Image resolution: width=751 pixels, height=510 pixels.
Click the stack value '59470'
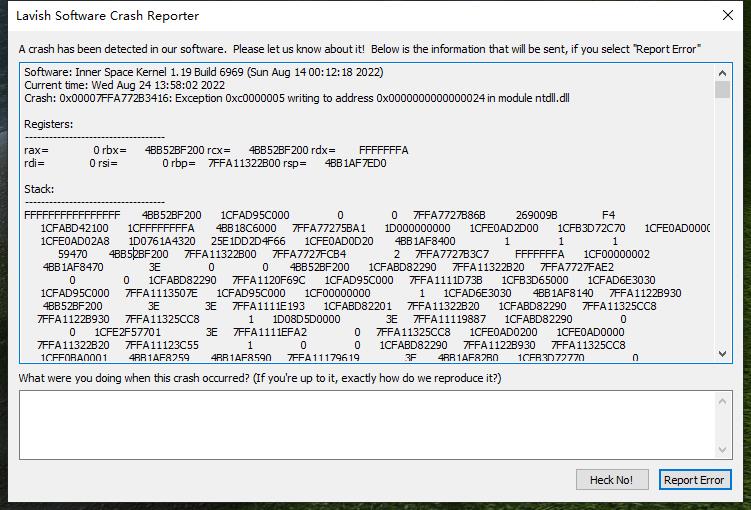72,254
